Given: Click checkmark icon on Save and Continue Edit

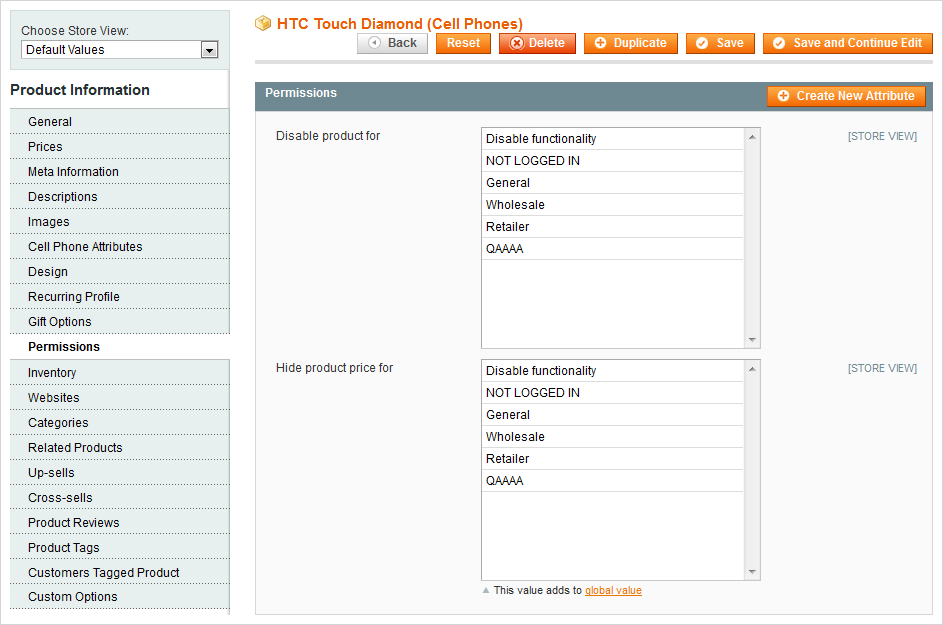Looking at the screenshot, I should point(779,43).
